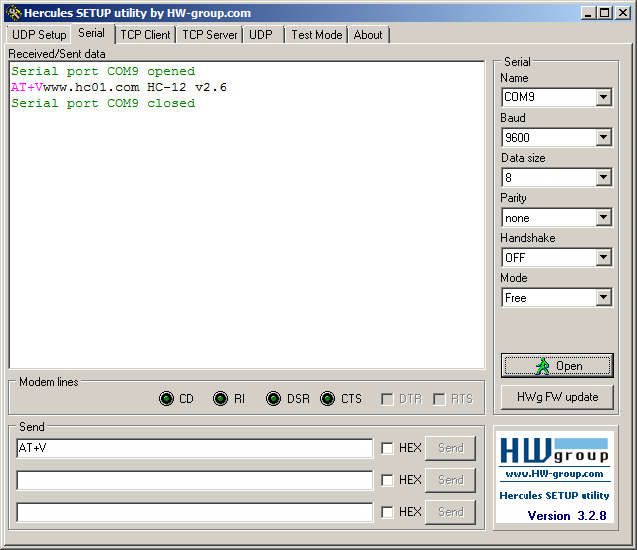The image size is (637, 550).
Task: Click the Hercules SETUP utility caption under logo
Action: click(555, 496)
